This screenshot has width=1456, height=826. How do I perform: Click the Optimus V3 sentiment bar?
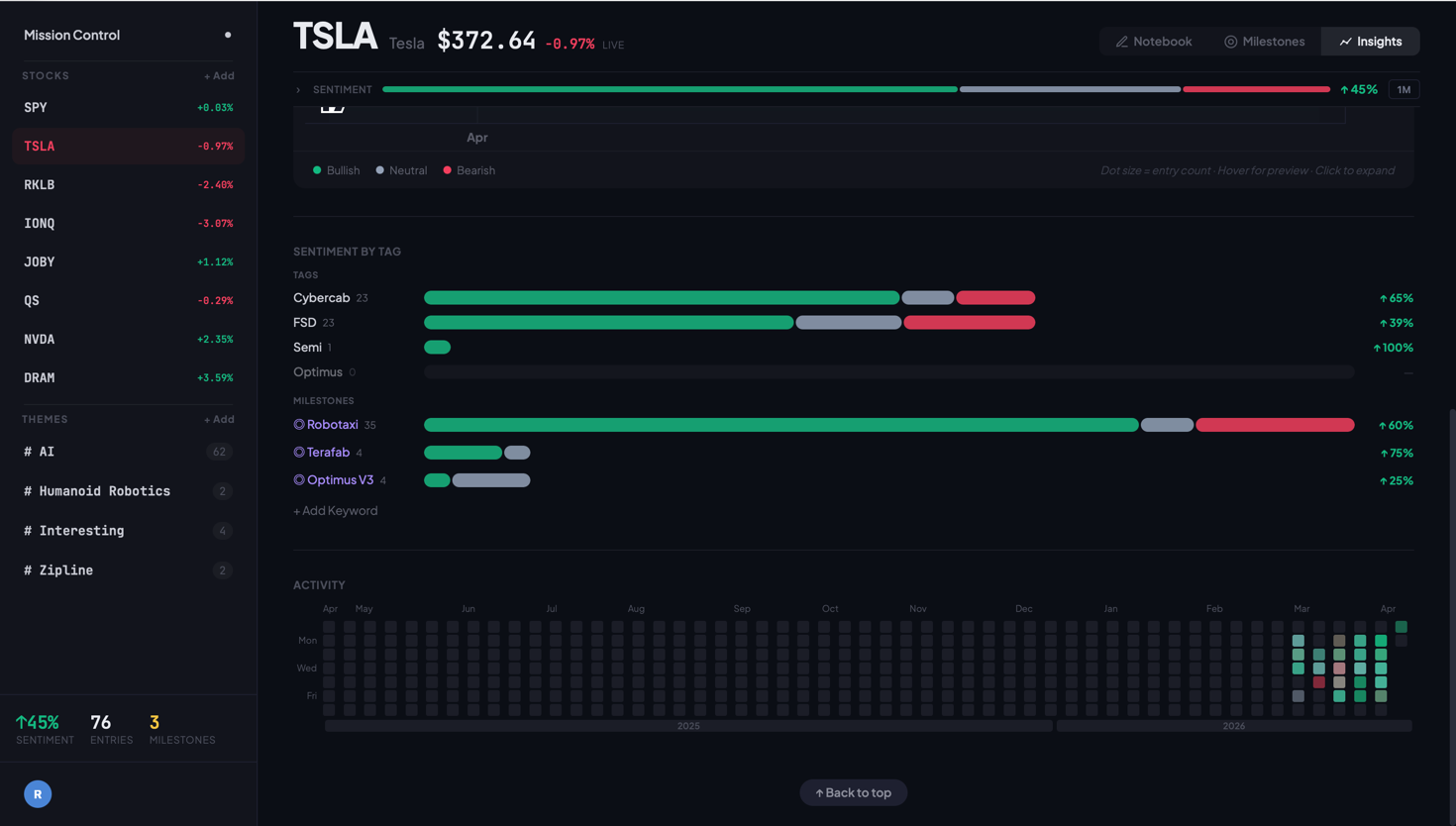point(476,480)
